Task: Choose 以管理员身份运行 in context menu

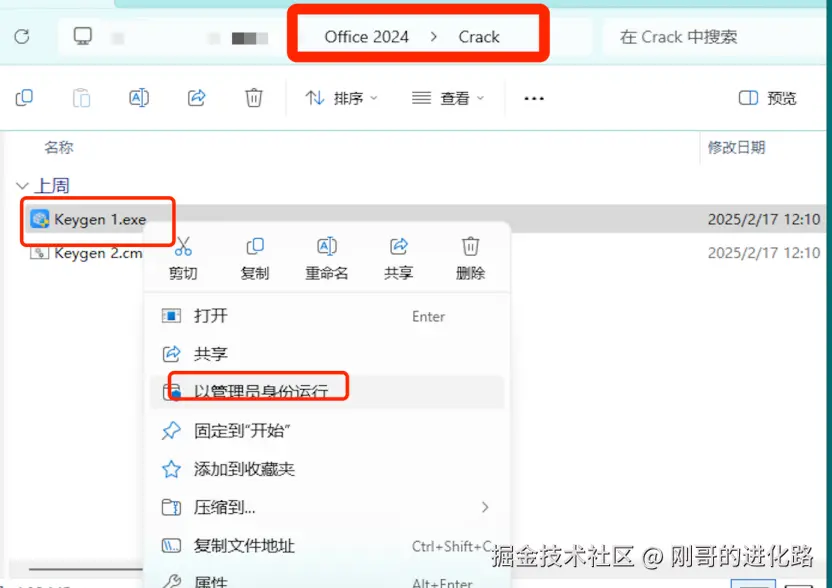Action: click(327, 392)
